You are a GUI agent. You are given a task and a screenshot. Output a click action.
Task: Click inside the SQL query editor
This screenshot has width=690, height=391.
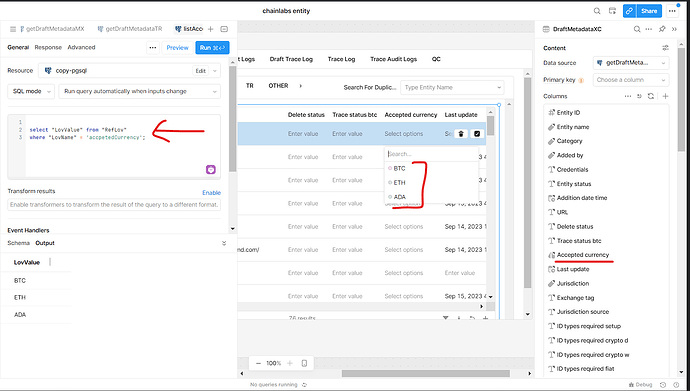[114, 146]
